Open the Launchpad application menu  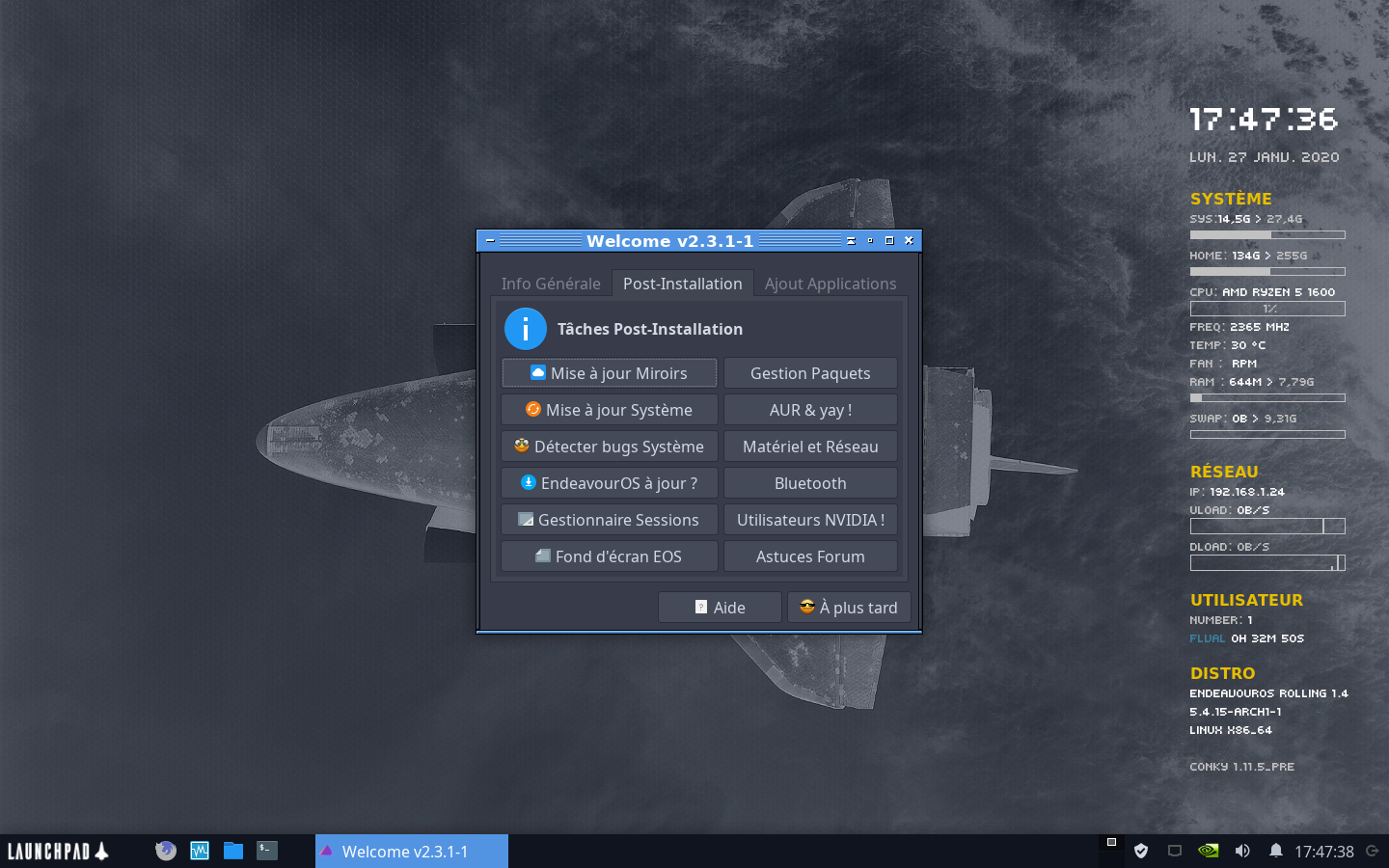[x=58, y=851]
